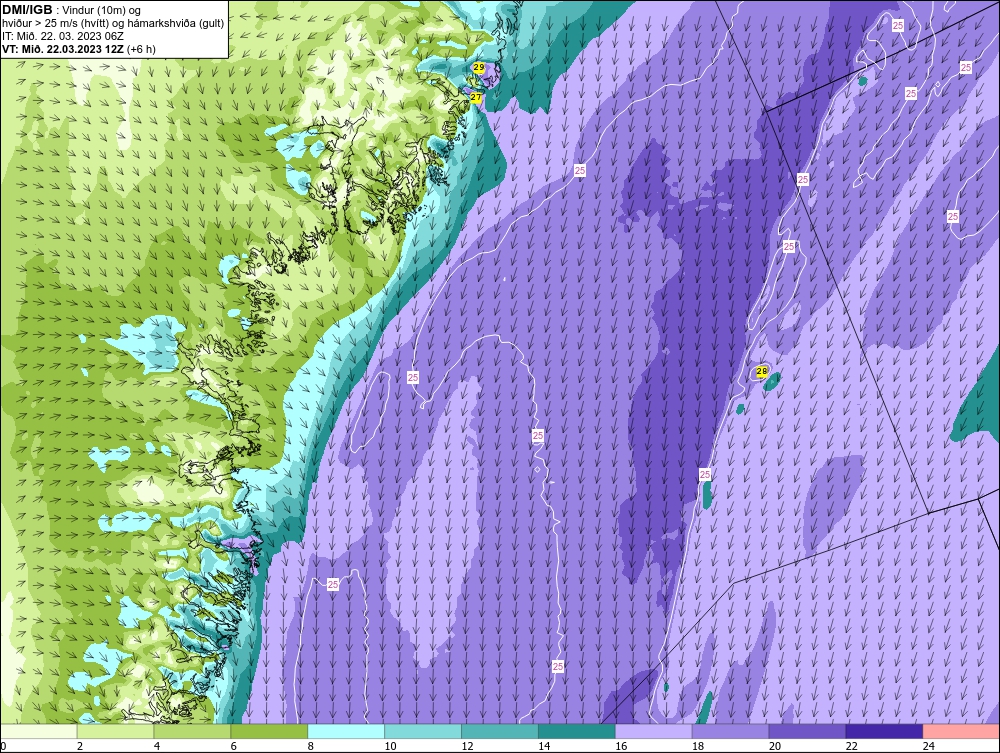Click the legend scale label 24
Image resolution: width=1000 pixels, height=753 pixels.
click(x=929, y=746)
